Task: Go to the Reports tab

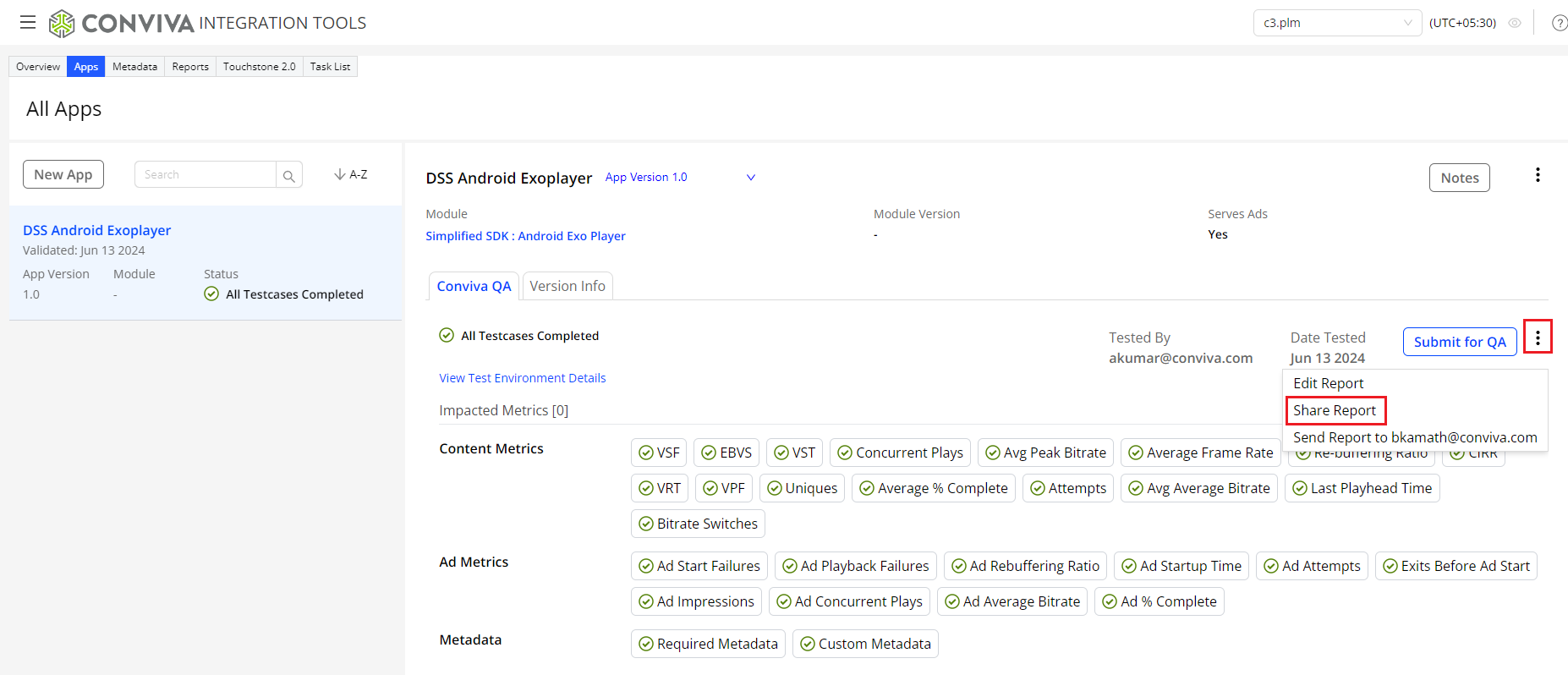Action: [x=190, y=67]
